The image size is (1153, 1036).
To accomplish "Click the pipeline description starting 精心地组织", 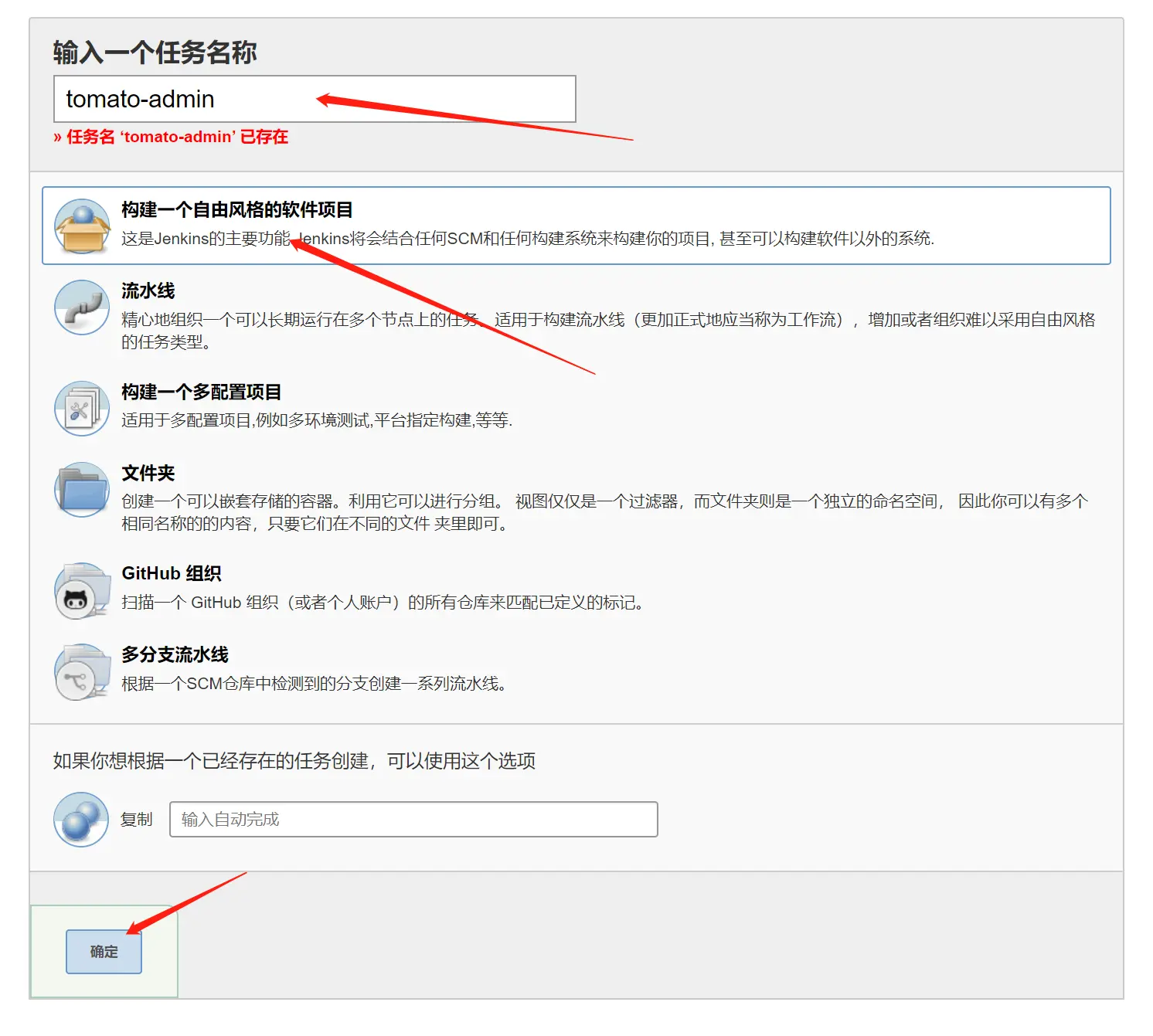I will point(608,331).
